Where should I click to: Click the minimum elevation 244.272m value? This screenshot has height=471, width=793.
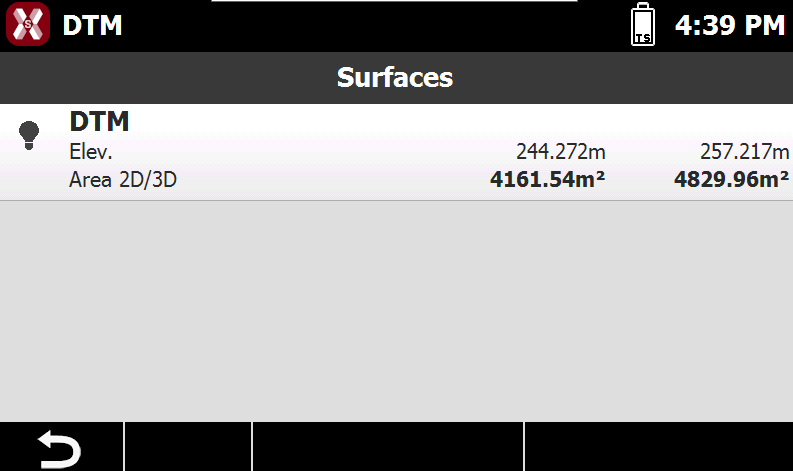pyautogui.click(x=560, y=151)
